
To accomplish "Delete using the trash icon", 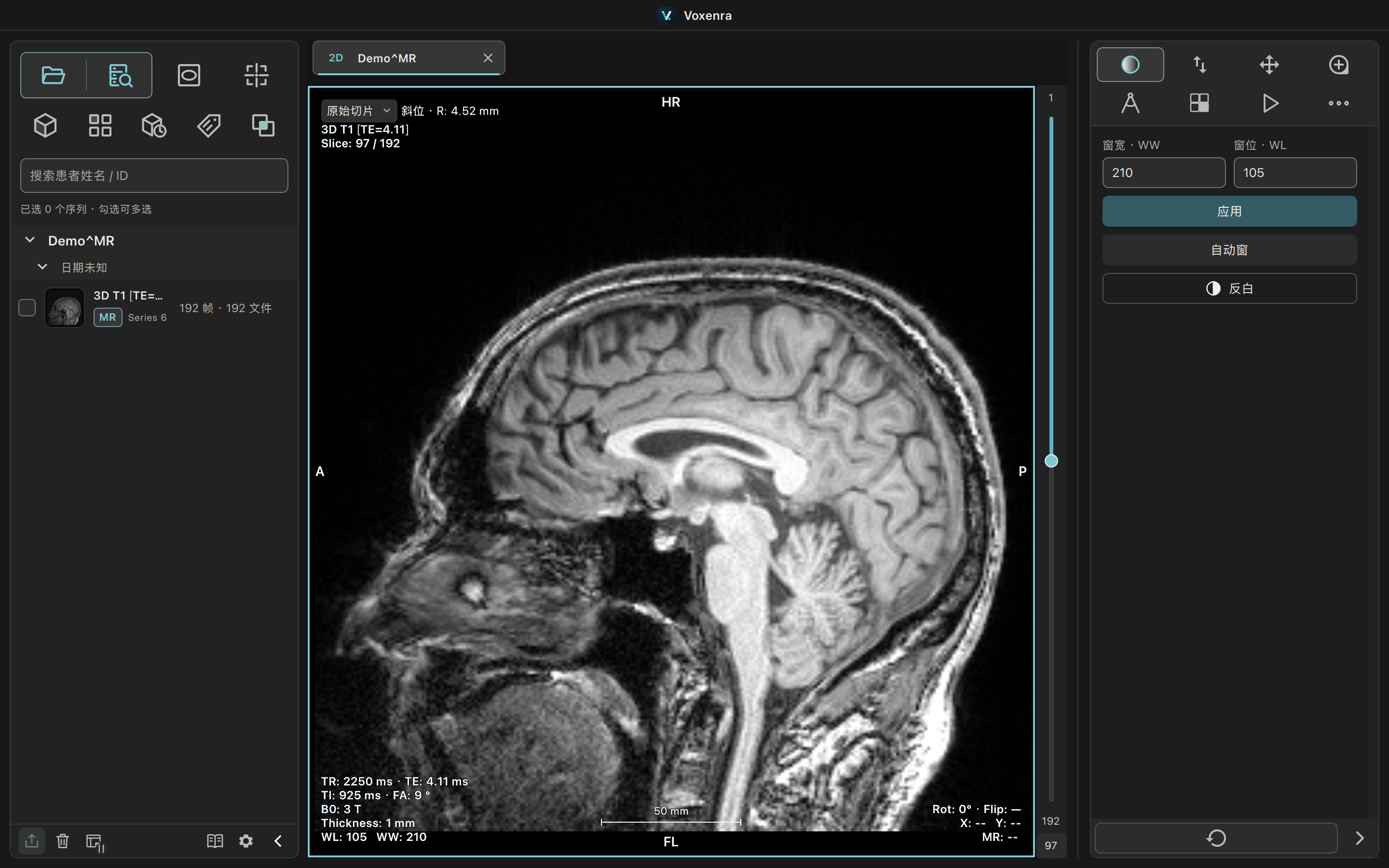I will [63, 841].
